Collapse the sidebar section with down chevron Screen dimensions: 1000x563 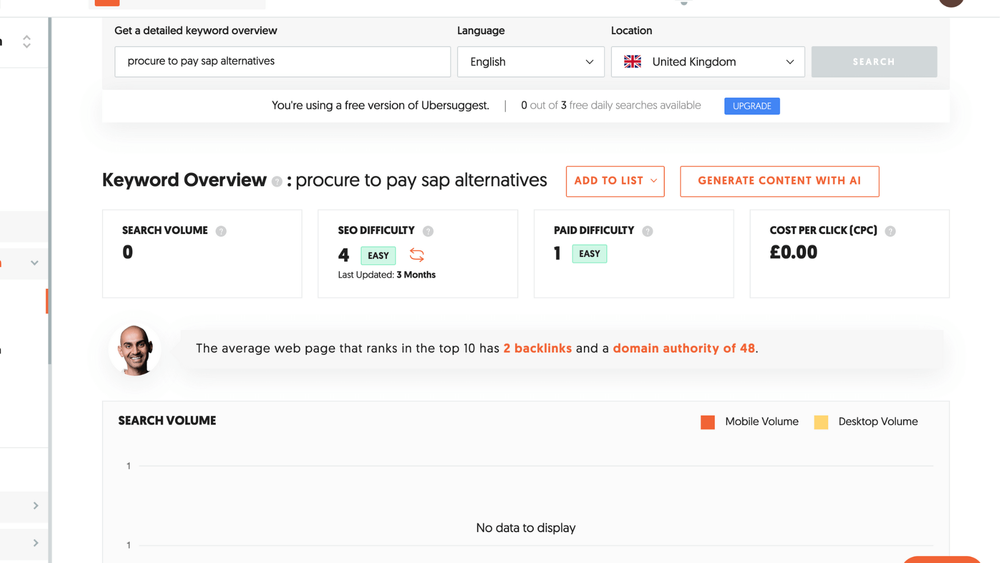34,263
